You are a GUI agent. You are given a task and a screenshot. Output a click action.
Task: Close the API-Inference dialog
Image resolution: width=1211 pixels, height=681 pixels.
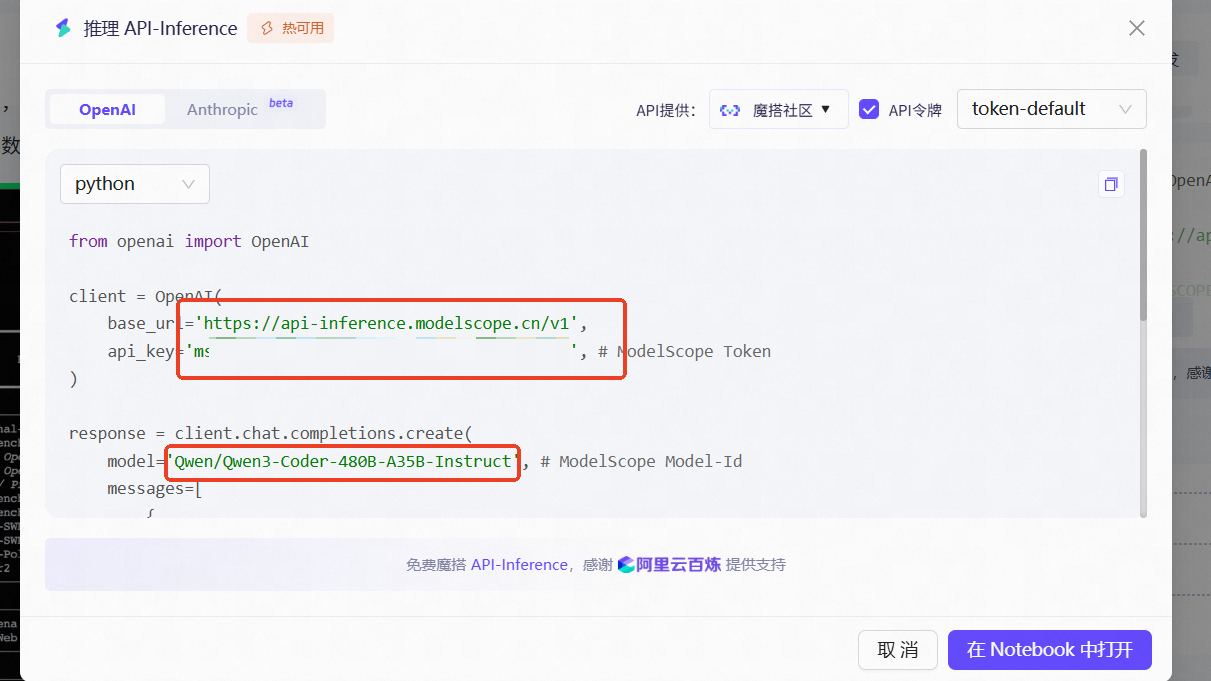(1136, 28)
